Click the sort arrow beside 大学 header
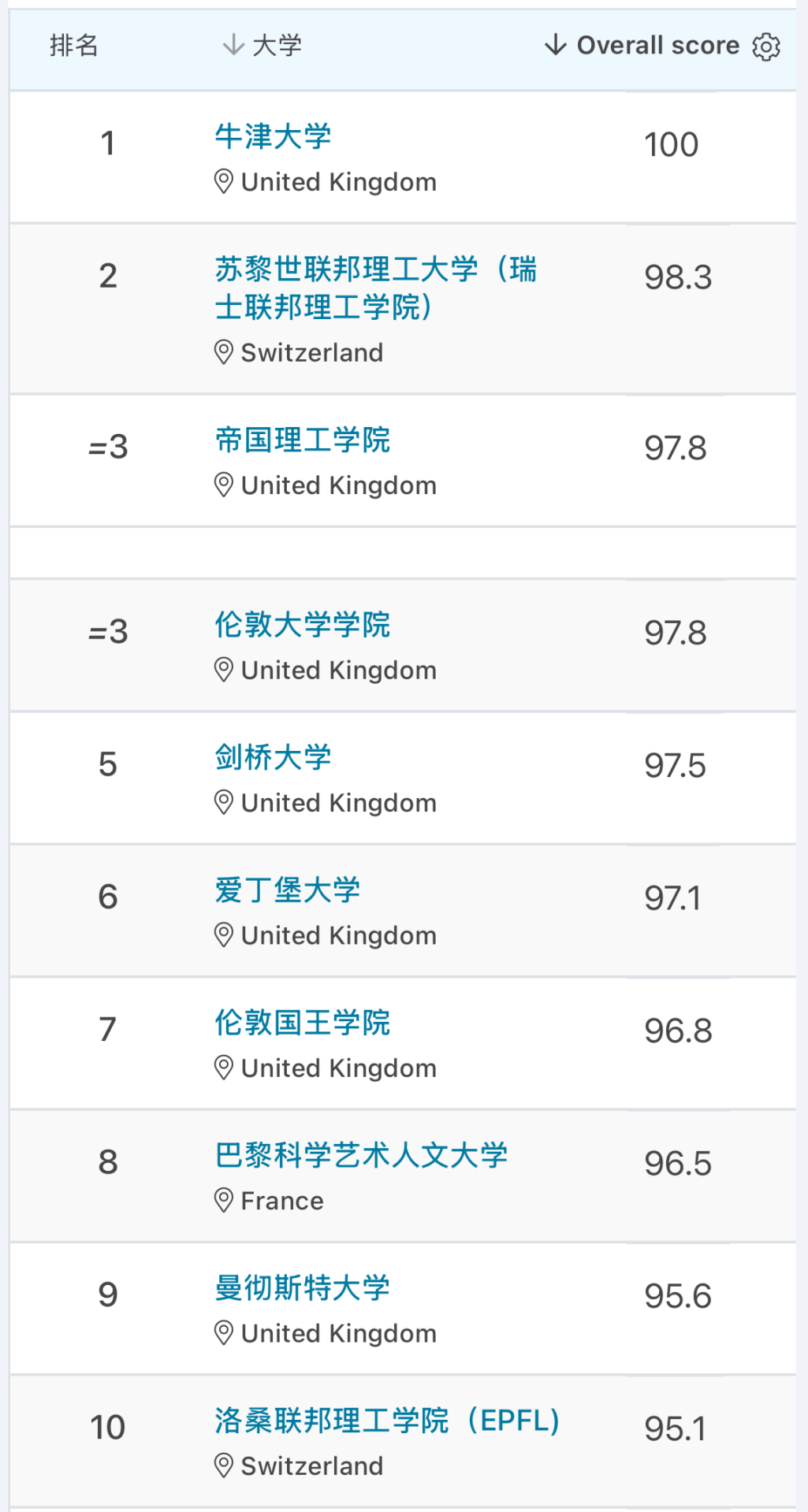 233,45
